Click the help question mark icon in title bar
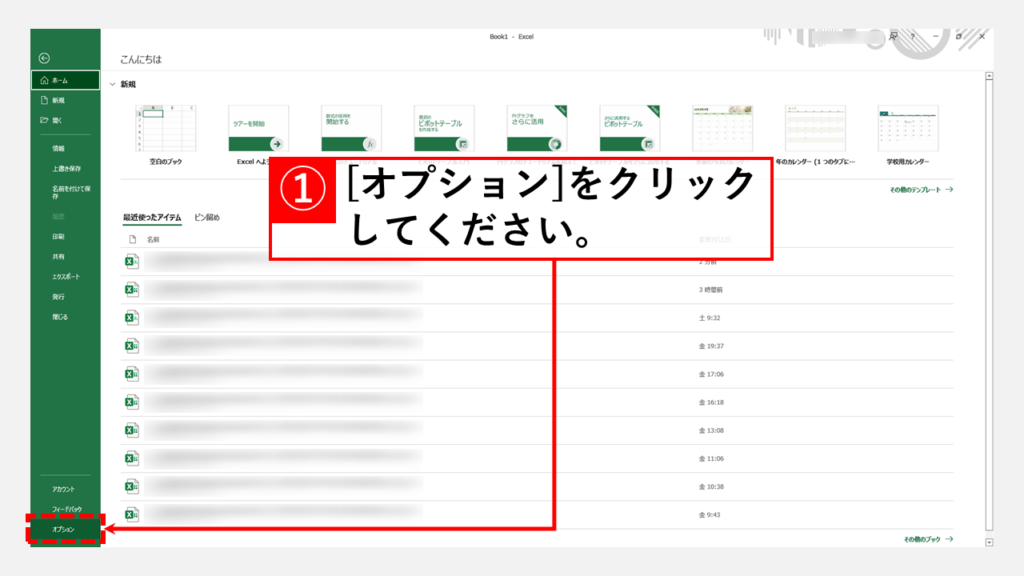Viewport: 1024px width, 576px height. [911, 36]
